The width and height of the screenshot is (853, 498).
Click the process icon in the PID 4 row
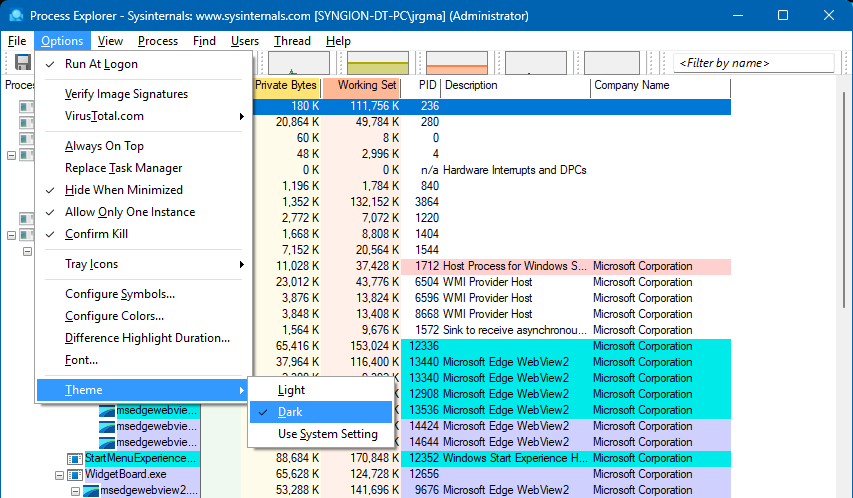(26, 154)
